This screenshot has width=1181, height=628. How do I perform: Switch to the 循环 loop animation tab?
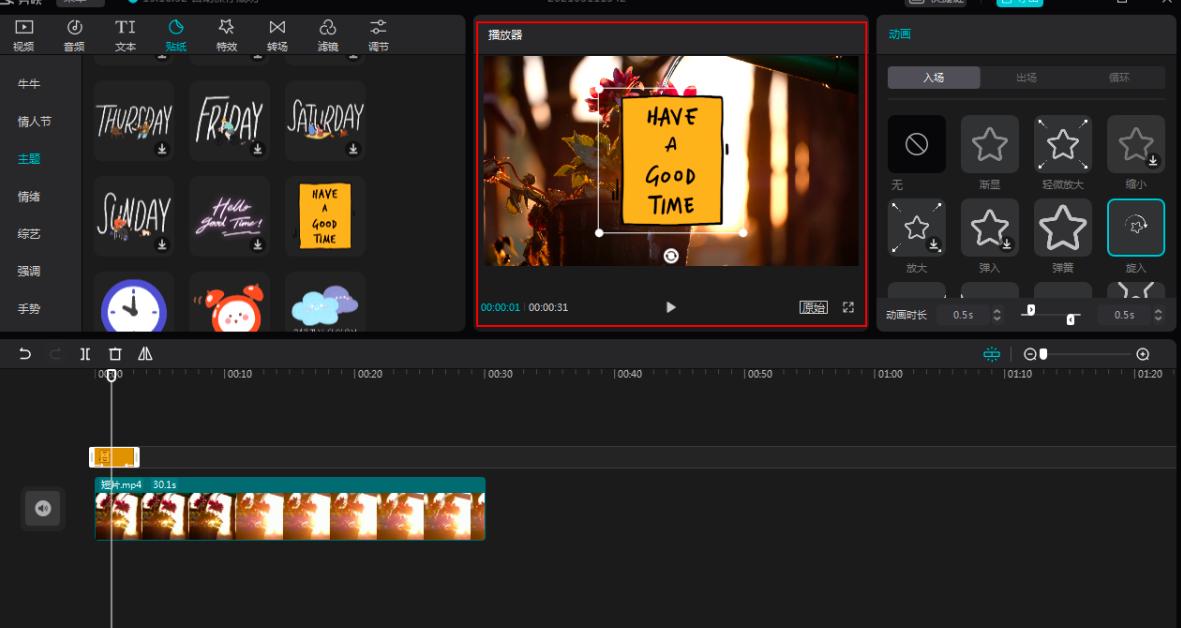[x=1119, y=77]
